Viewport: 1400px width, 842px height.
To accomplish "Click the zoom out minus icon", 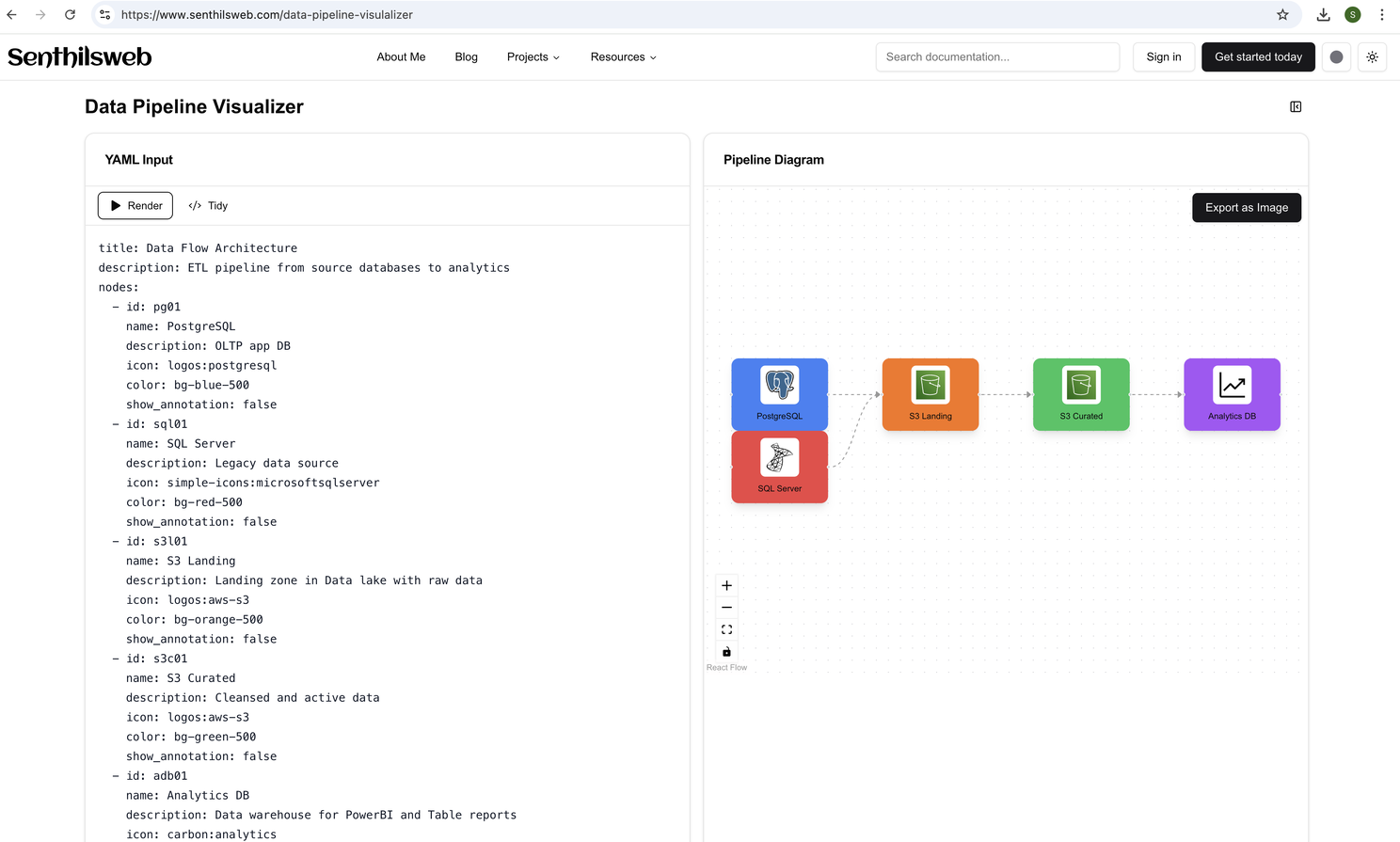I will (726, 608).
